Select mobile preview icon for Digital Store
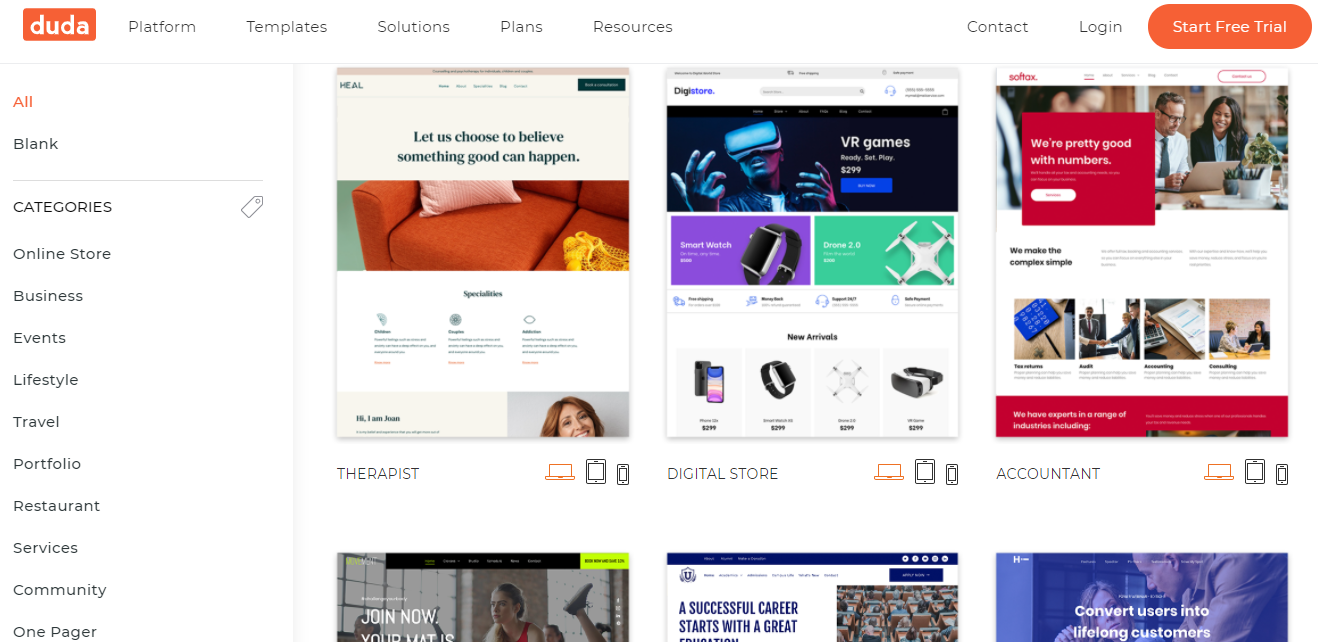The width and height of the screenshot is (1318, 642). pos(952,474)
